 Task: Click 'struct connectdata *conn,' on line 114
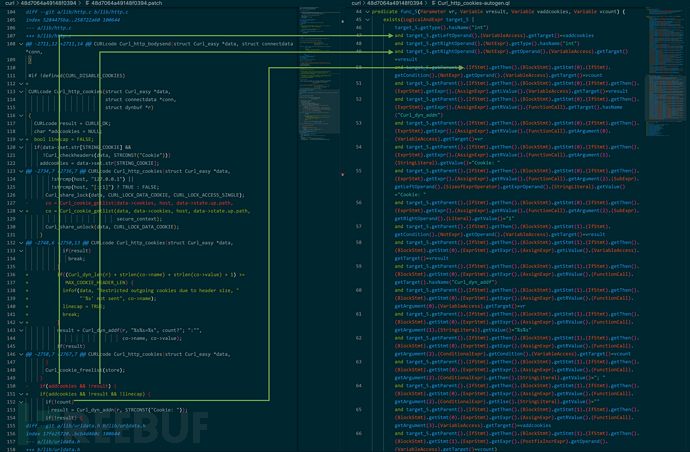pos(140,99)
